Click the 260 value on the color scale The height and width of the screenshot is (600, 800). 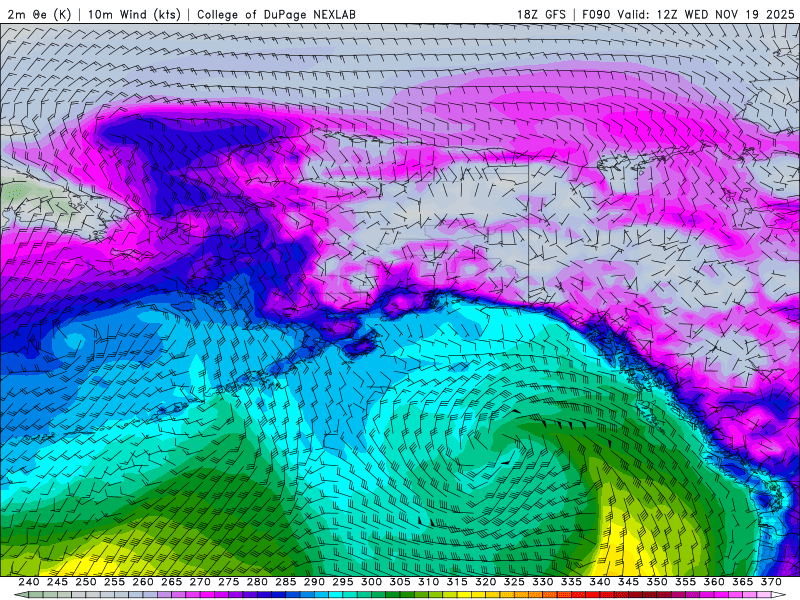pyautogui.click(x=143, y=582)
